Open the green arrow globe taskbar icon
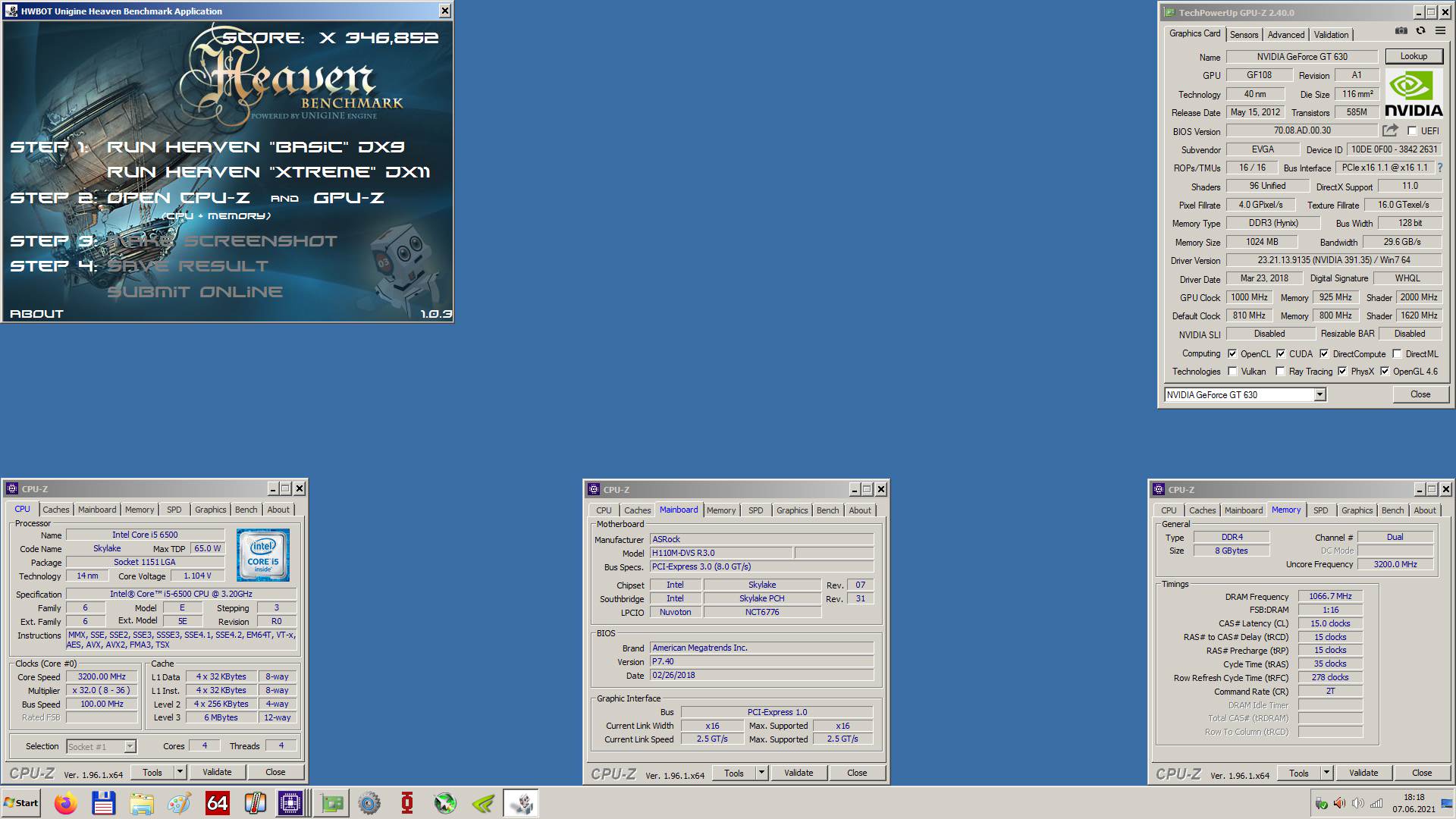The width and height of the screenshot is (1456, 819). (445, 803)
